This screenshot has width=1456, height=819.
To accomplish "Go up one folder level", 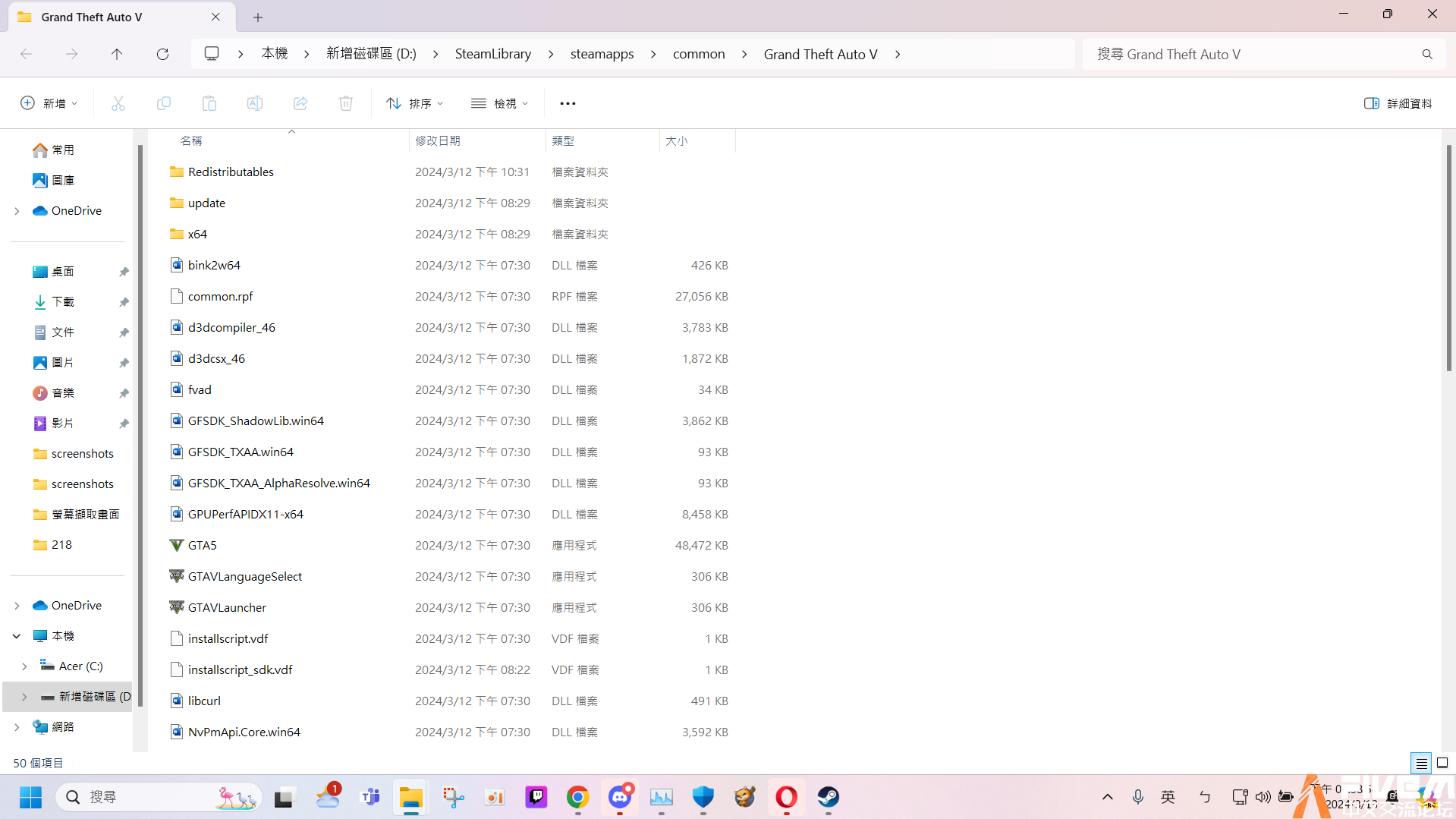I will 117,54.
